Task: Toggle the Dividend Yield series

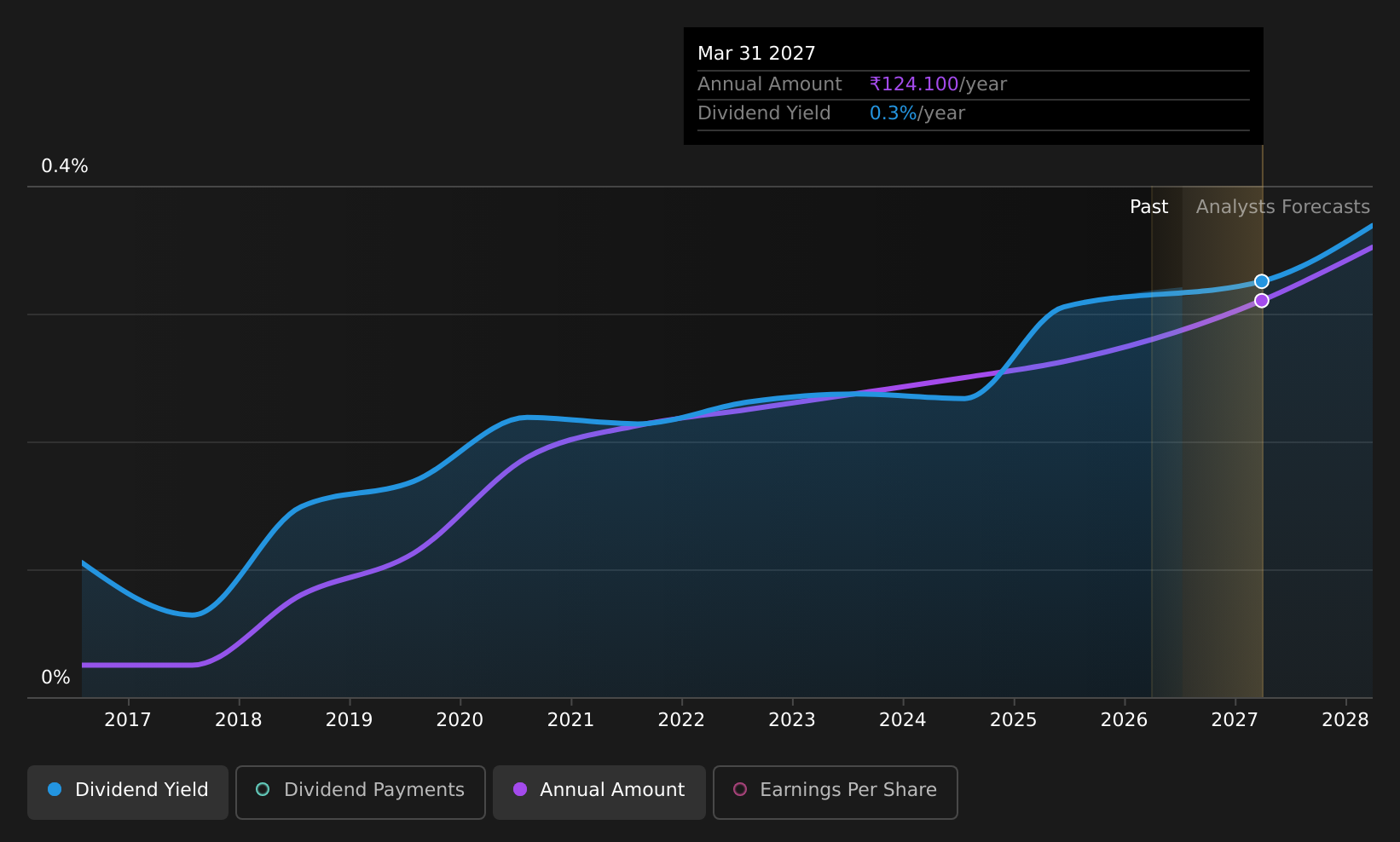Action: click(x=128, y=792)
